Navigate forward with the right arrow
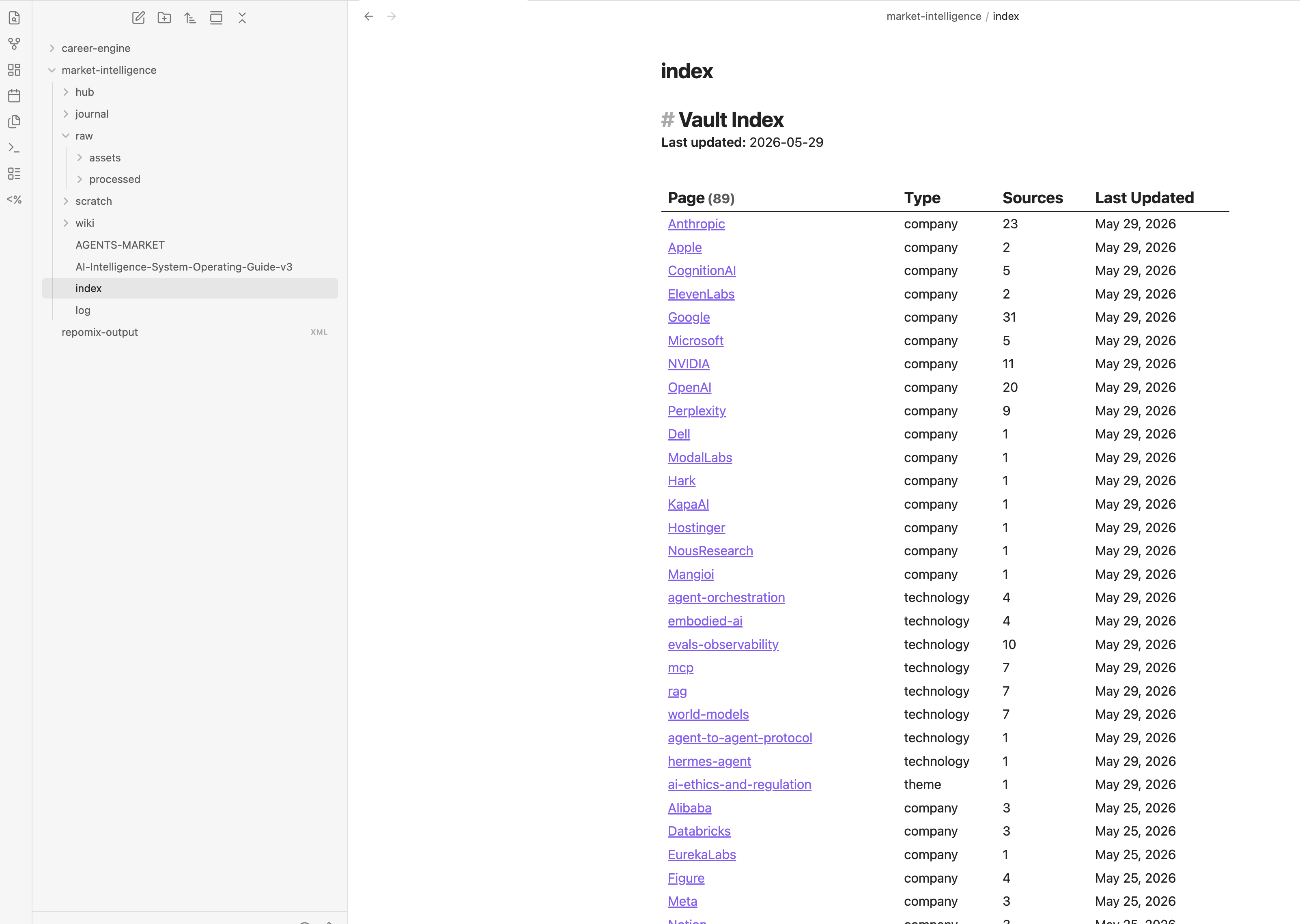The width and height of the screenshot is (1300, 924). pyautogui.click(x=392, y=17)
